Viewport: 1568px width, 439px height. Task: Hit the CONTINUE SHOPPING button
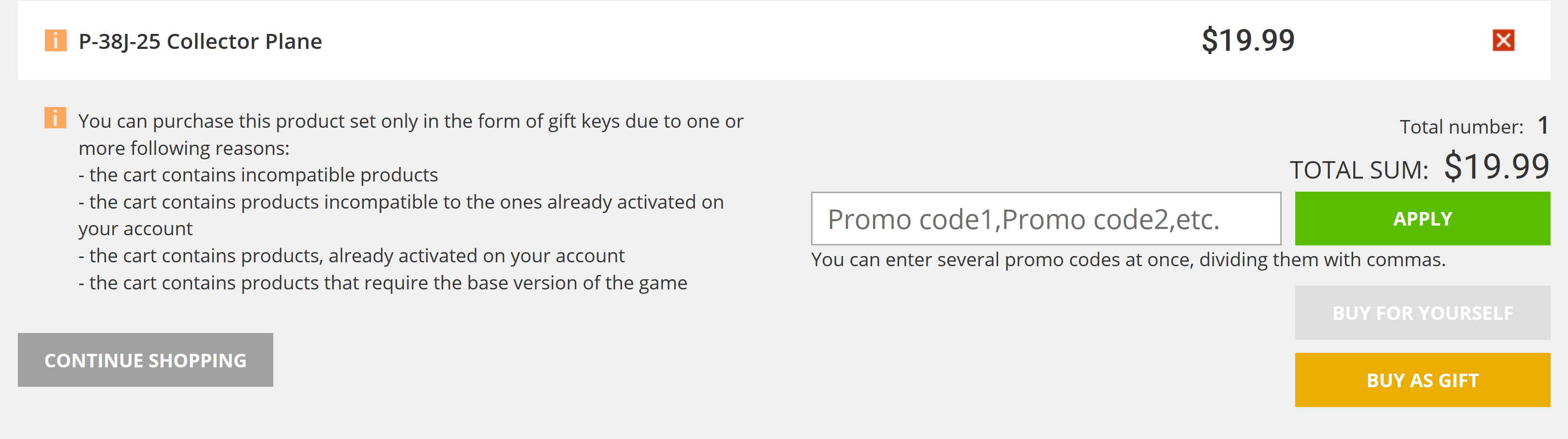pyautogui.click(x=146, y=360)
